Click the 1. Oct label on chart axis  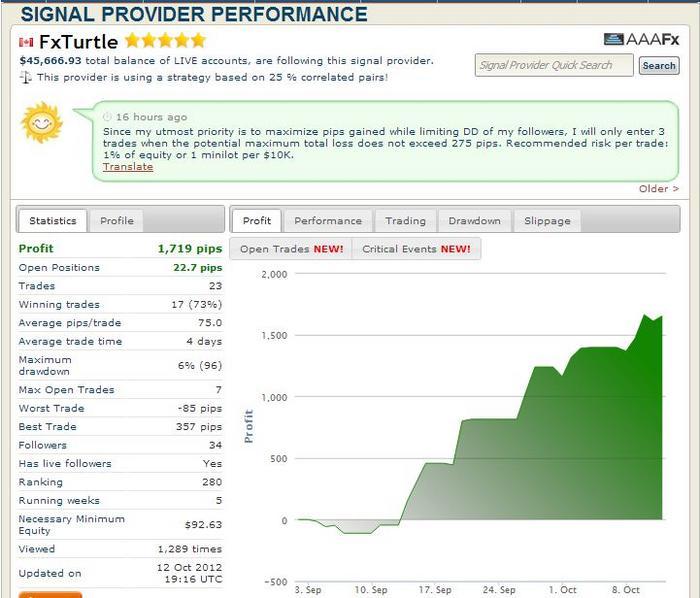click(562, 590)
